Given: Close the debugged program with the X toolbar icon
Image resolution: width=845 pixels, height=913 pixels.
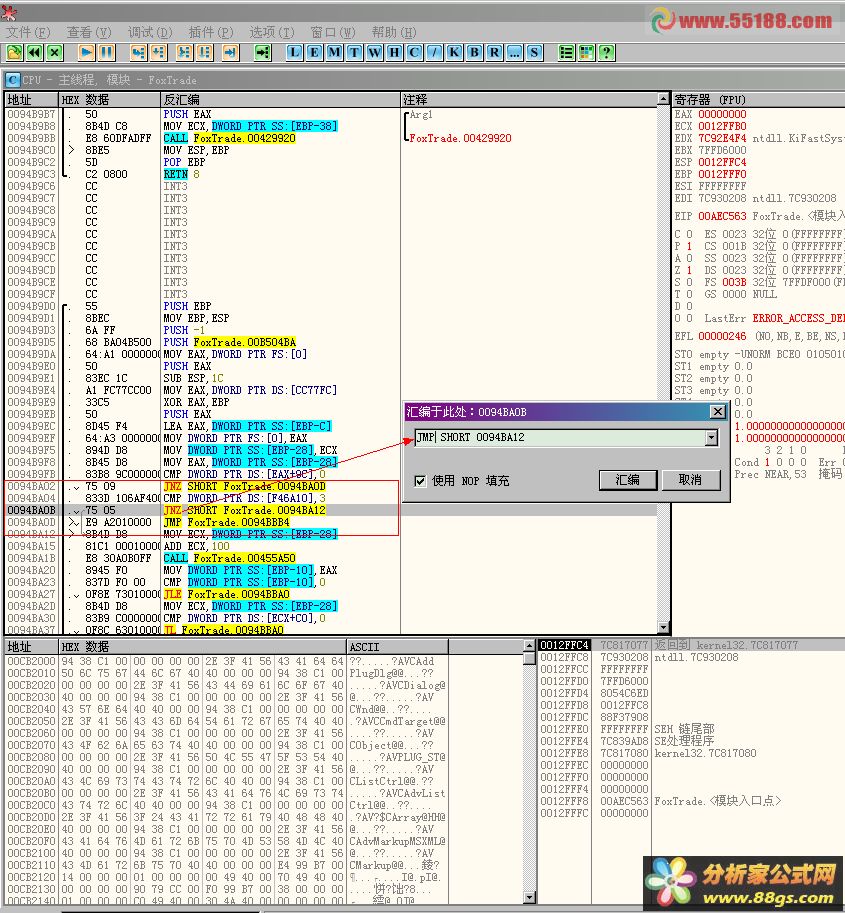Looking at the screenshot, I should click(x=55, y=53).
